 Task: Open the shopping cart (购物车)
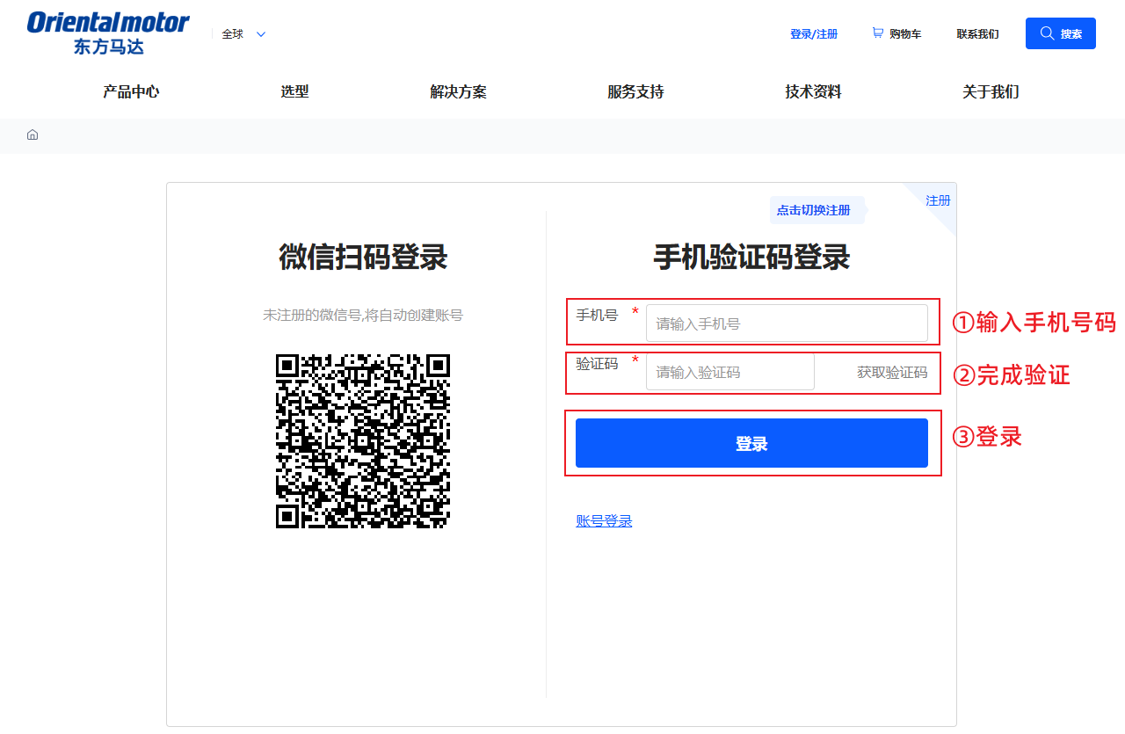[898, 33]
